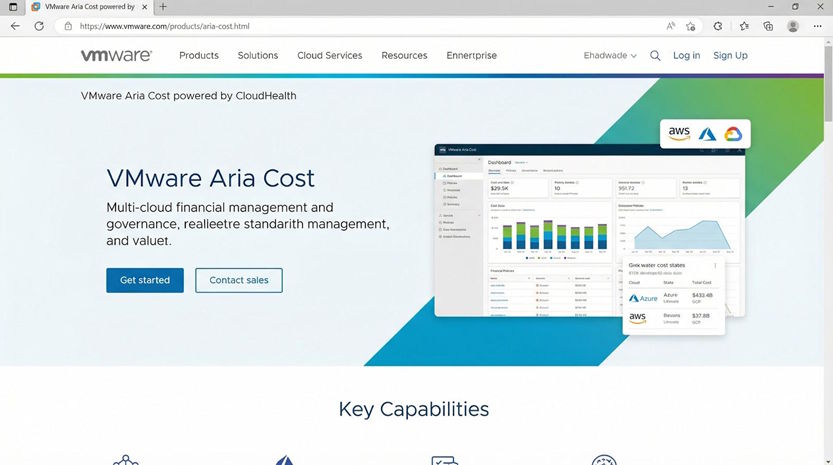Open the favorites list icon
833x465 pixels.
744,26
